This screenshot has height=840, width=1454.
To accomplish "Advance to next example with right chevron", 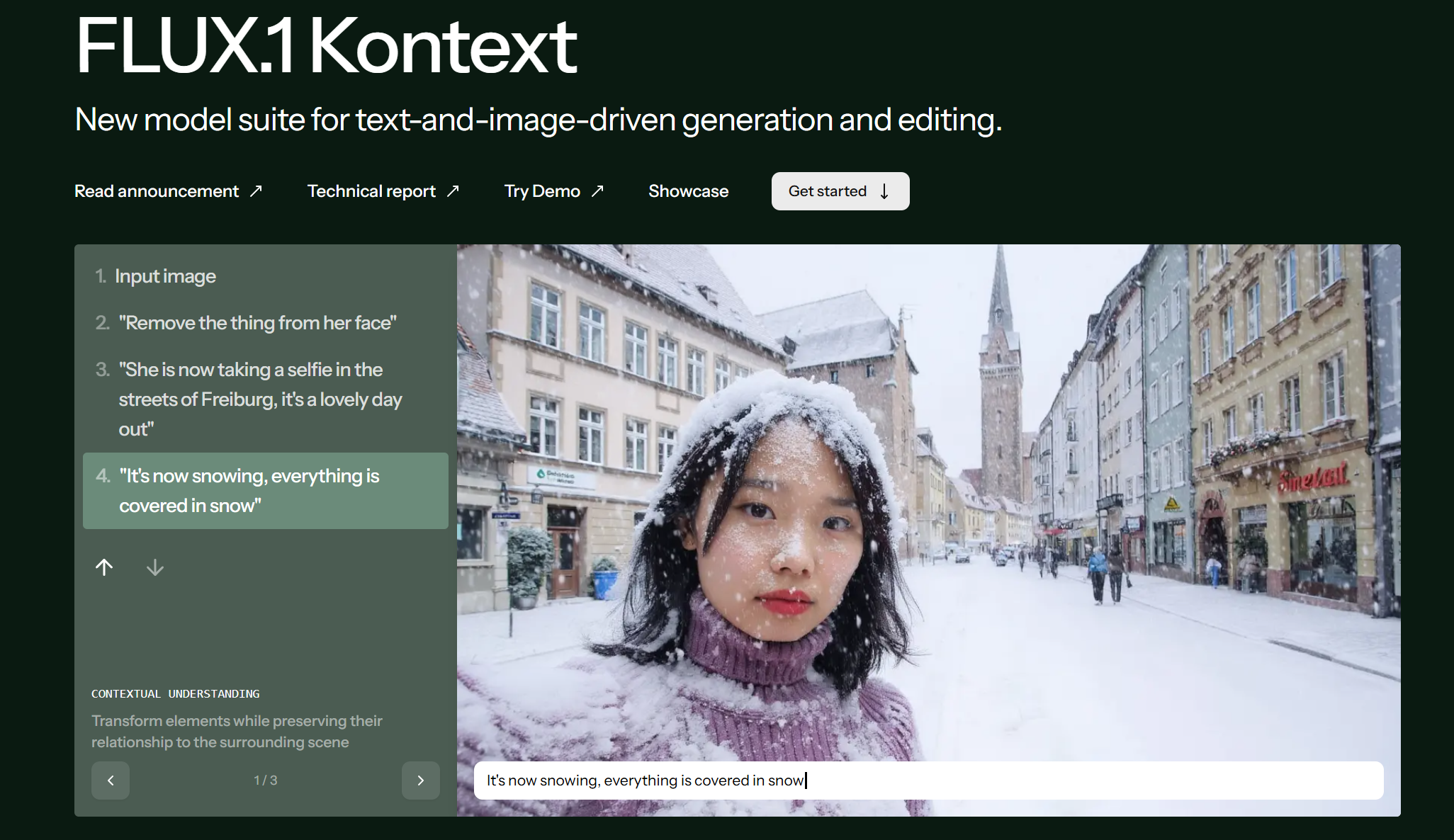I will click(x=421, y=781).
